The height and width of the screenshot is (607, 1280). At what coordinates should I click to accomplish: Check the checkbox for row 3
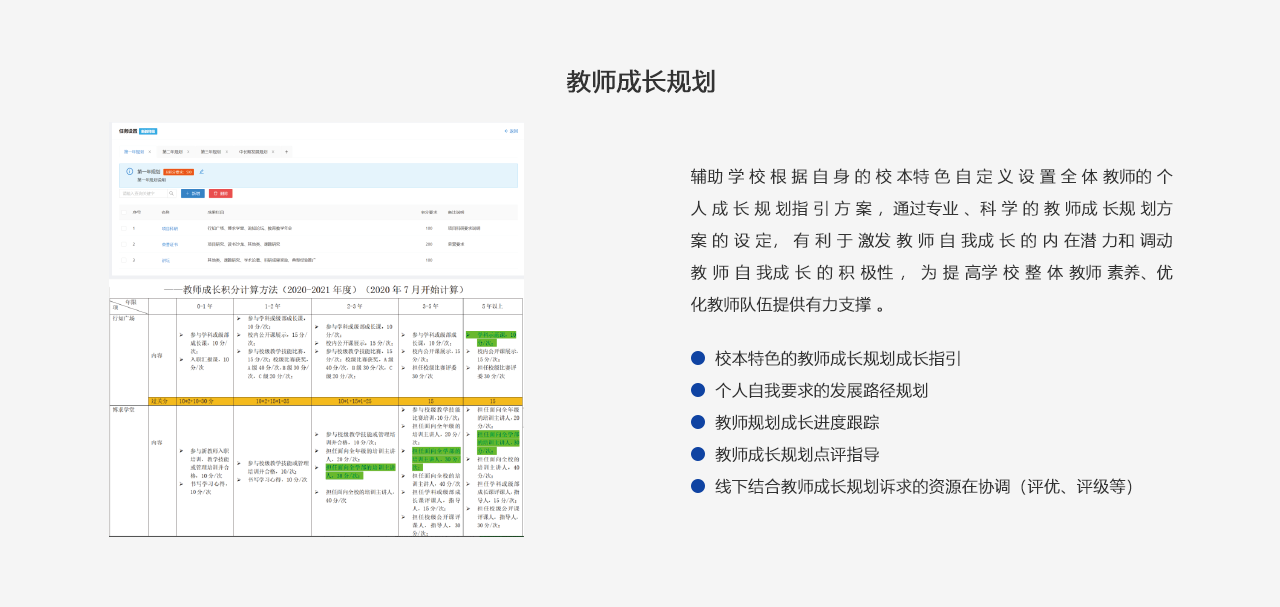(124, 260)
